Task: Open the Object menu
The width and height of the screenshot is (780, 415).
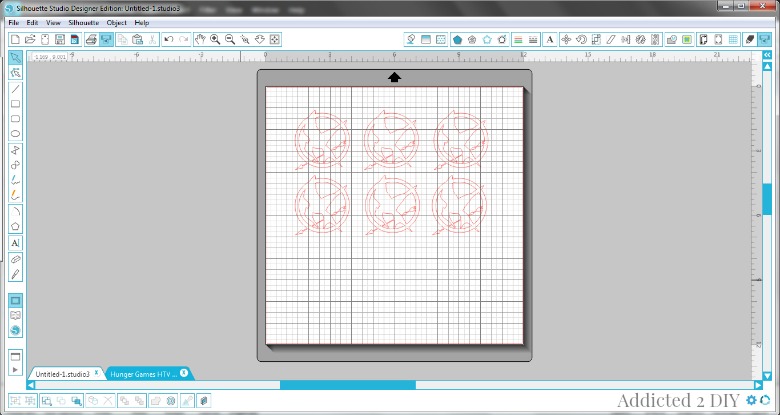Action: tap(116, 23)
